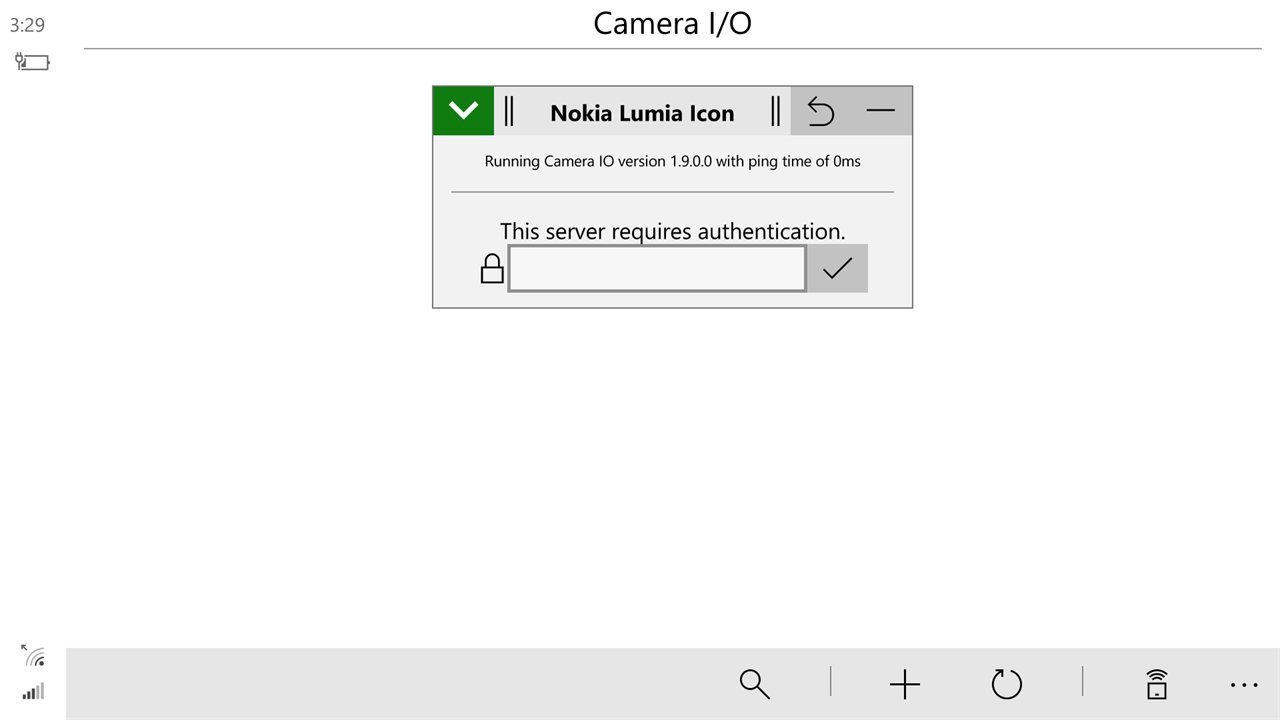Remove the server using the minus icon
1280x720 pixels.
click(x=881, y=111)
